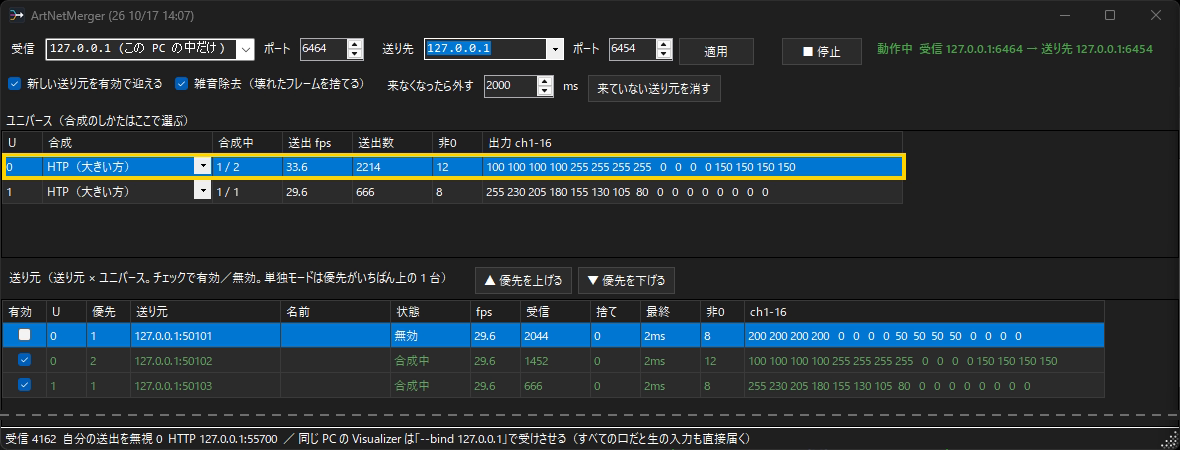The height and width of the screenshot is (450, 1180).
Task: Uncheck source 127.0.0.1:50102 checkbox
Action: (x=25, y=360)
